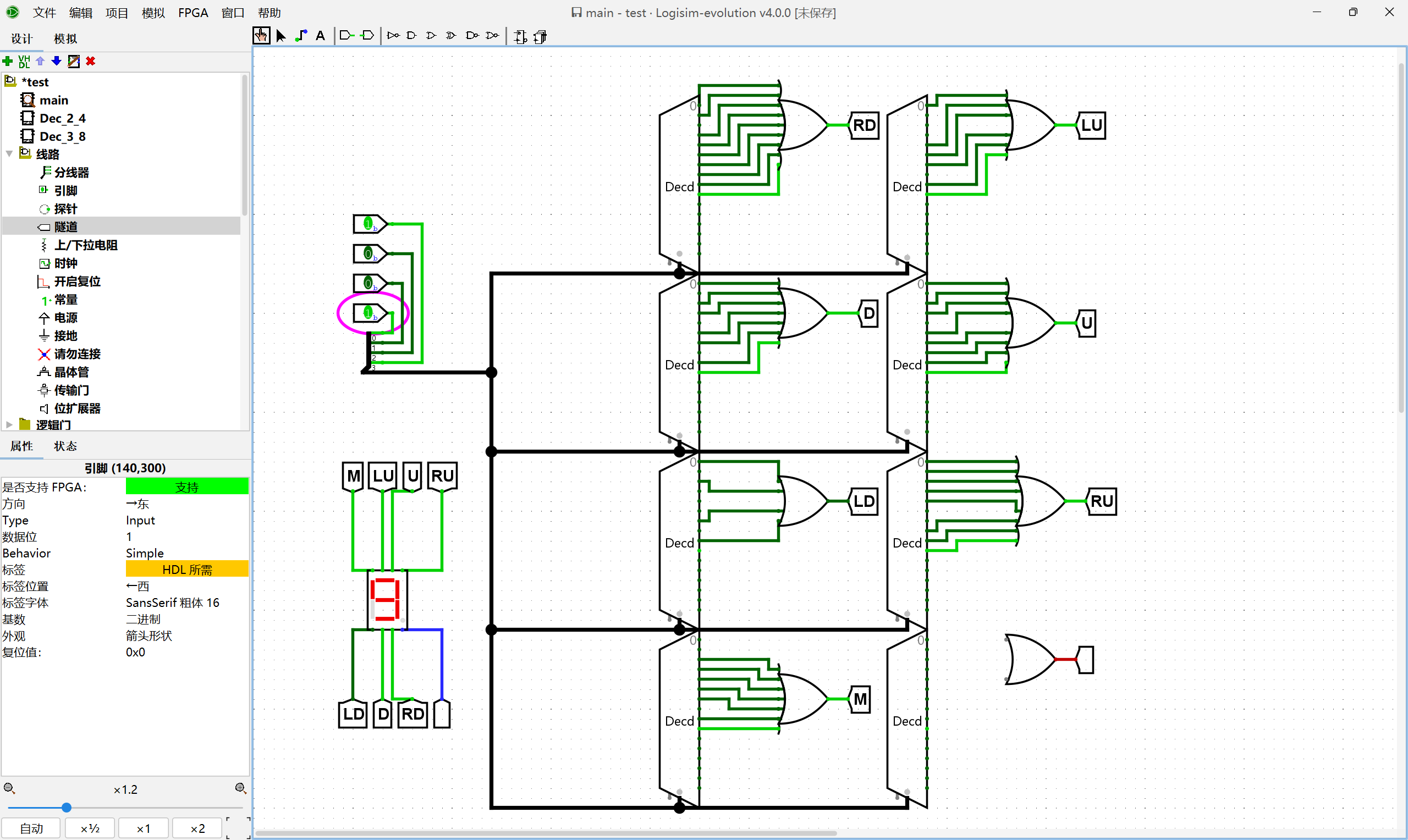This screenshot has height=840, width=1408.
Task: Click the ×2 zoom button
Action: (x=197, y=828)
